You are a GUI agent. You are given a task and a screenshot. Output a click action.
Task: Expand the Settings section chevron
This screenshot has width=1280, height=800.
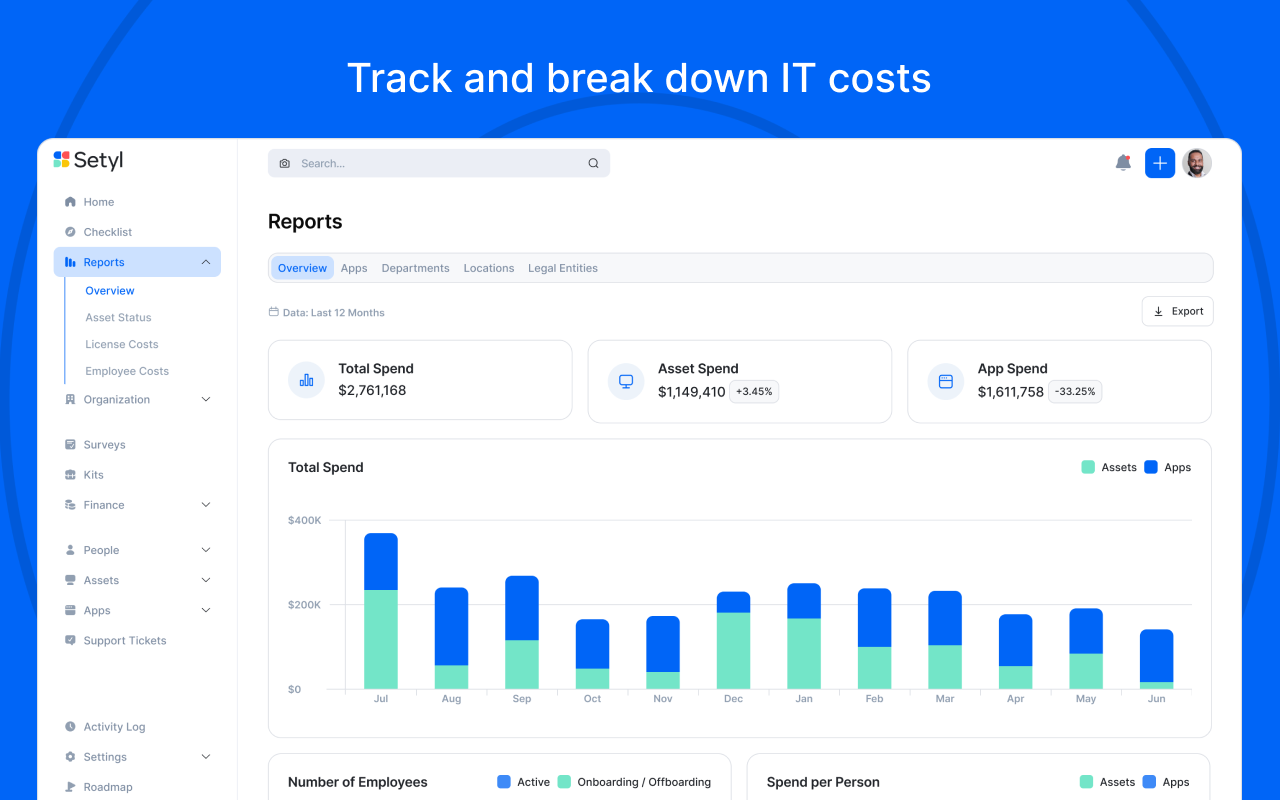coord(206,757)
